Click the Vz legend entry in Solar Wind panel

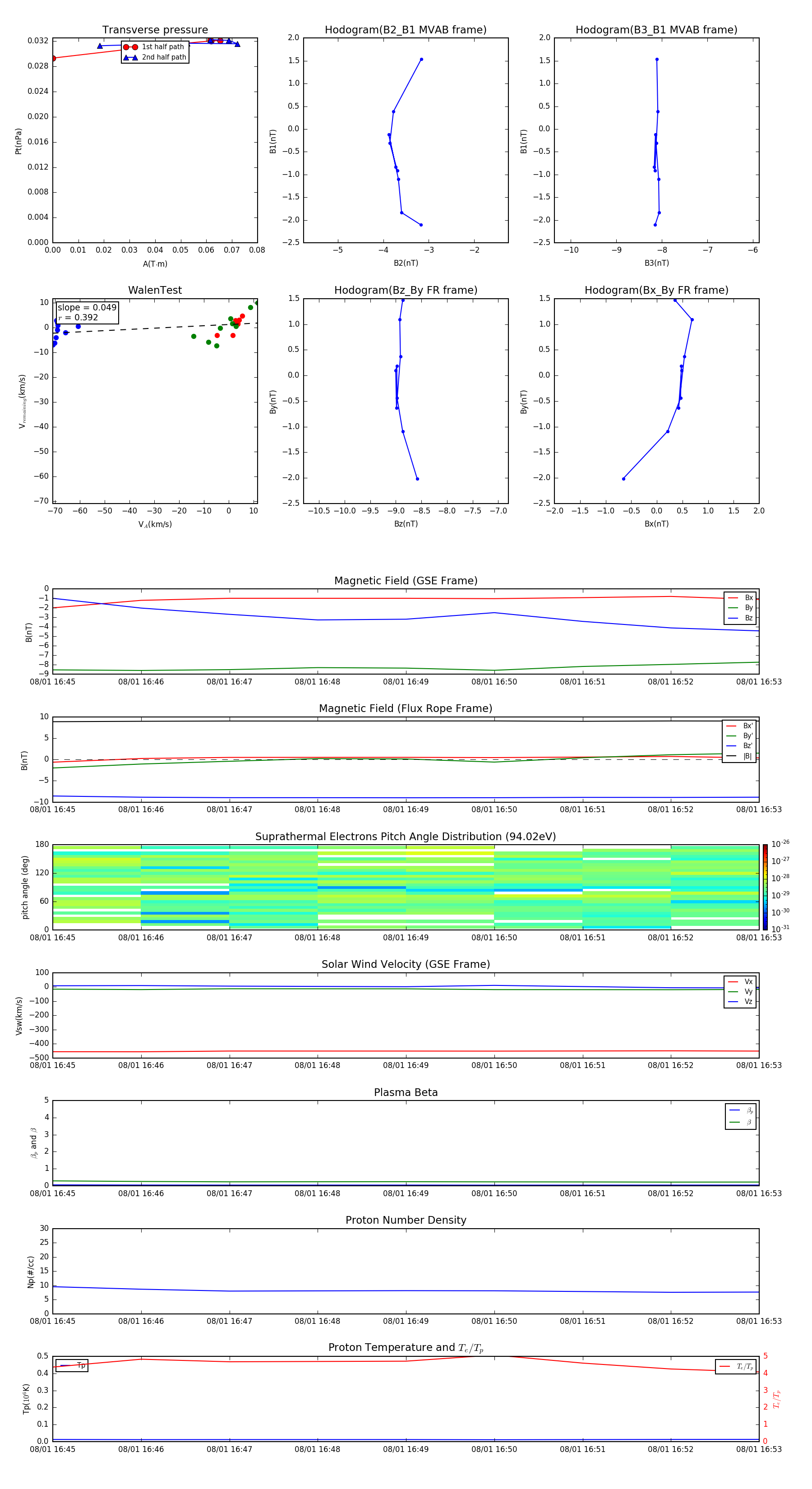(741, 1002)
